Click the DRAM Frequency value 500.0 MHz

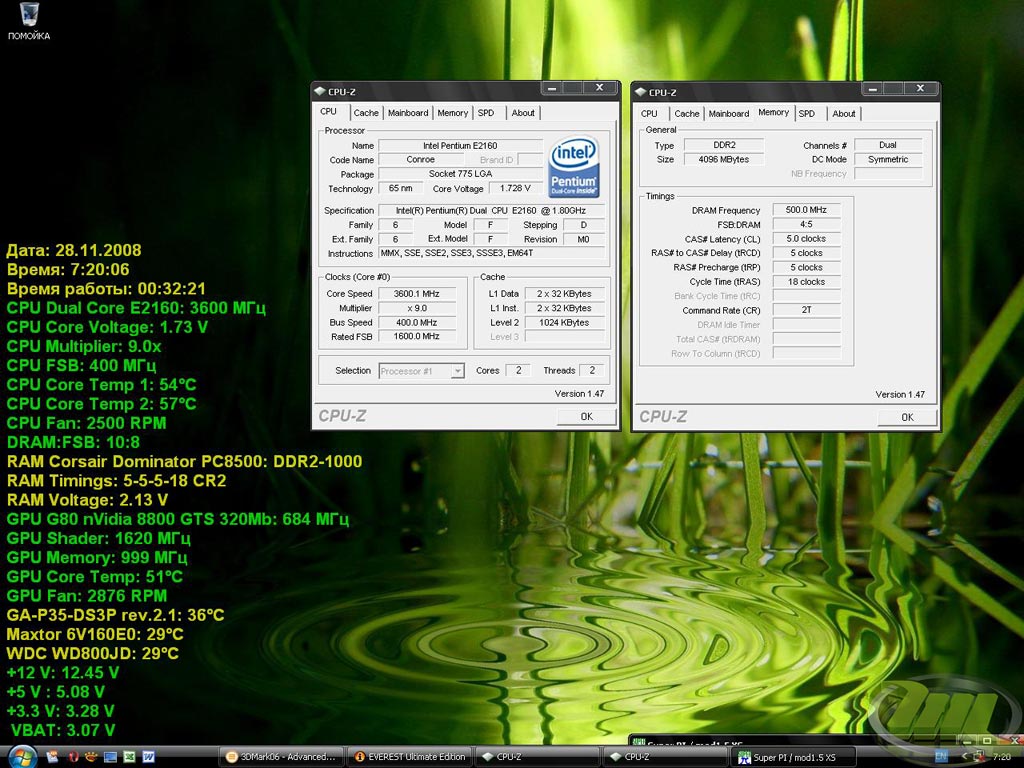(x=807, y=210)
